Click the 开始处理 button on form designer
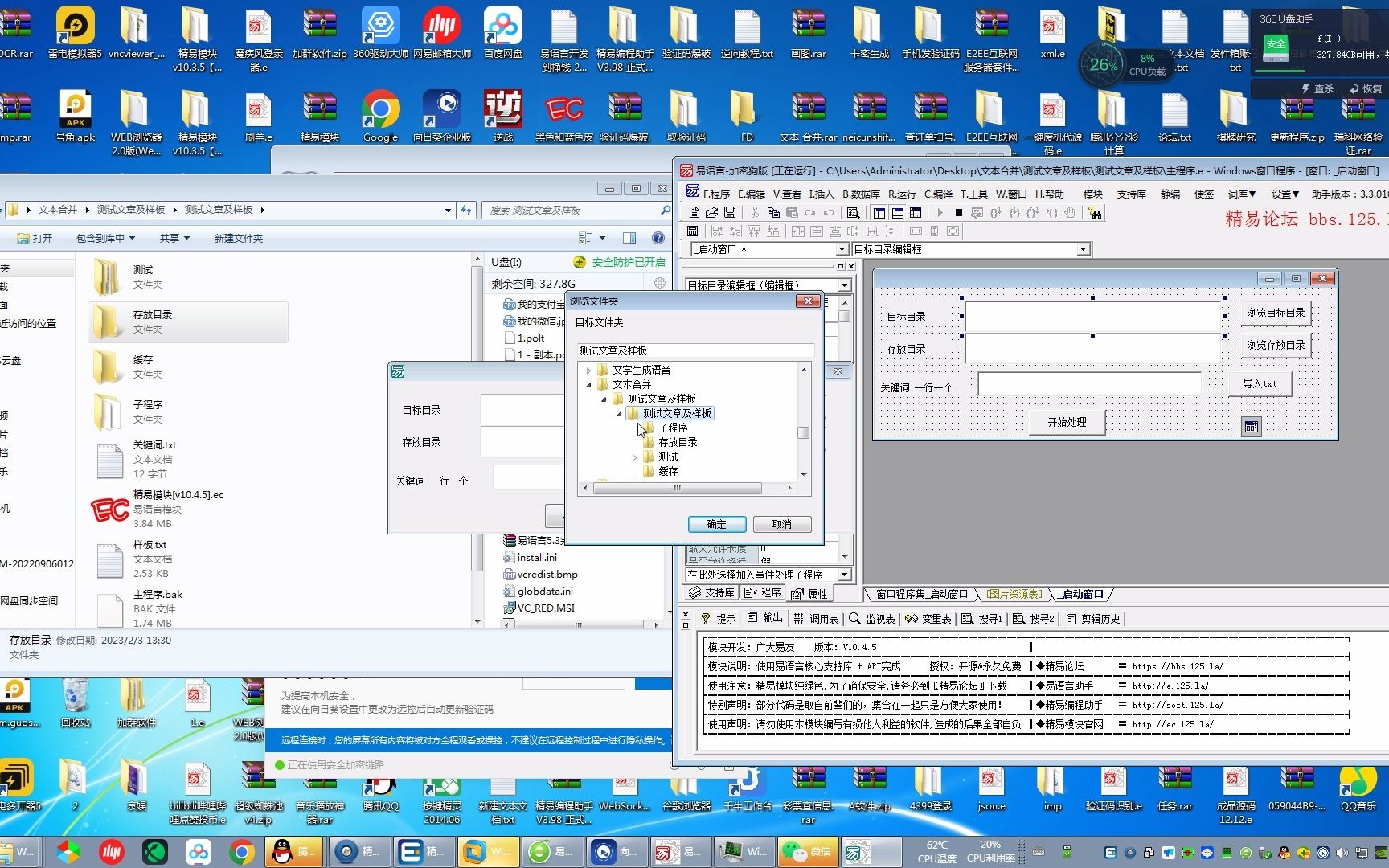 tap(1067, 422)
